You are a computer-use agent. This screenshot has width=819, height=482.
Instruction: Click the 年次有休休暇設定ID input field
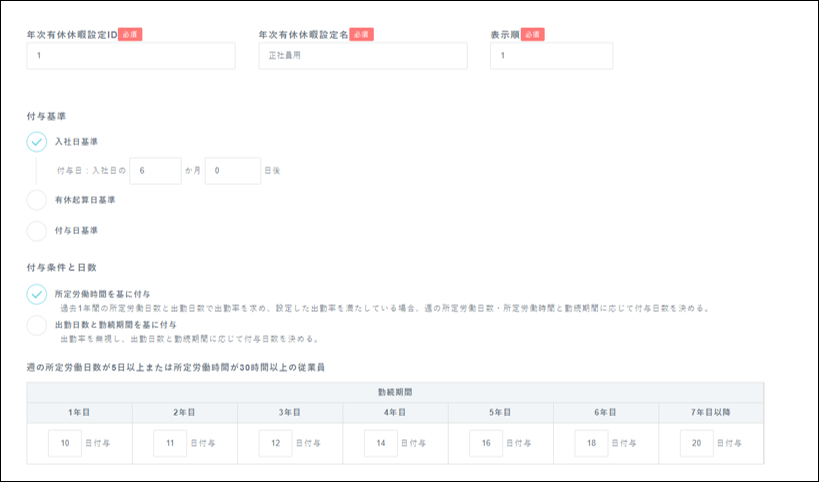tap(131, 56)
